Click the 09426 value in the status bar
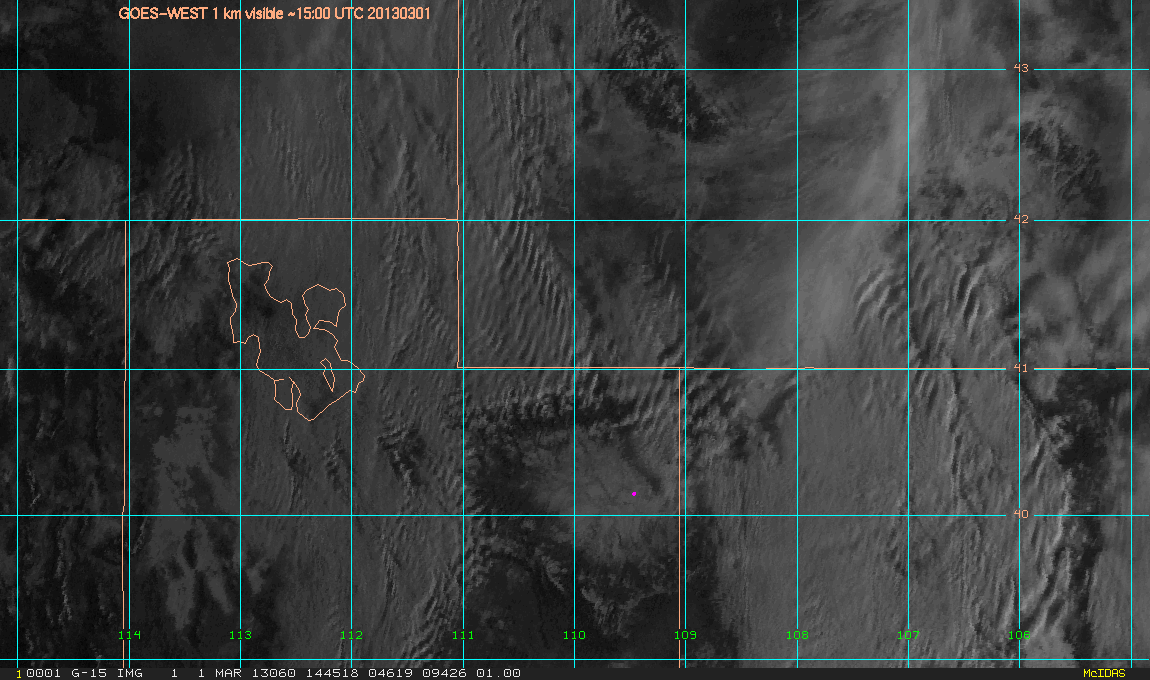 click(445, 673)
